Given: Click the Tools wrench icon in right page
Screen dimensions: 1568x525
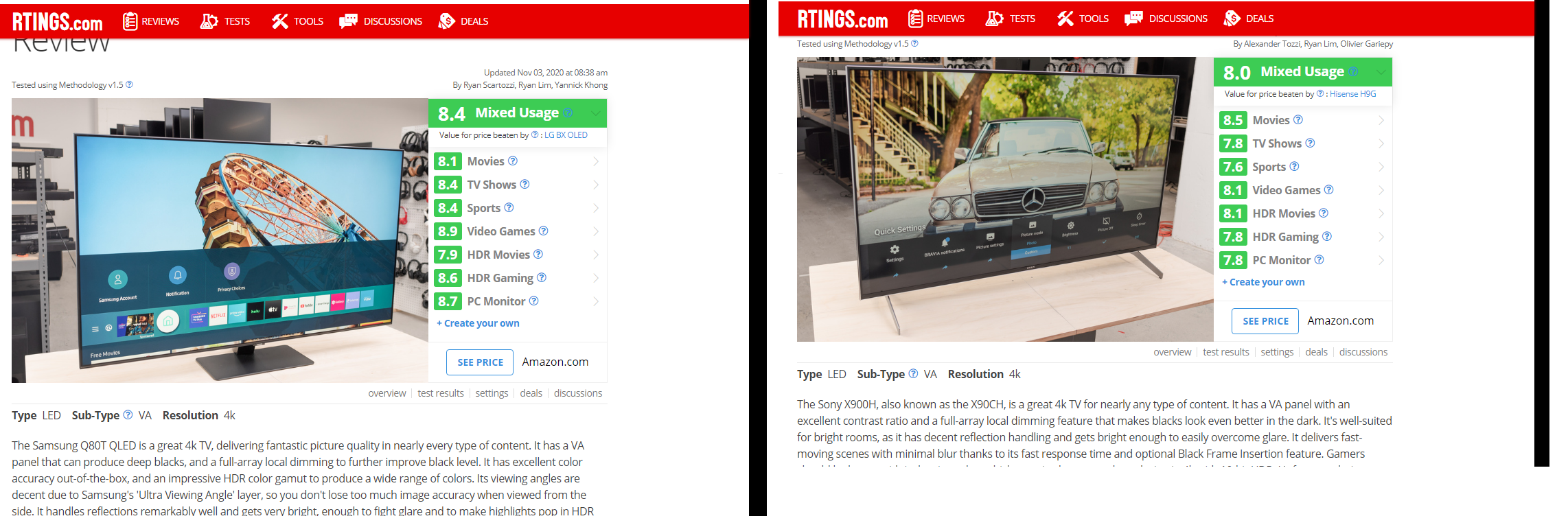Looking at the screenshot, I should pos(1065,19).
